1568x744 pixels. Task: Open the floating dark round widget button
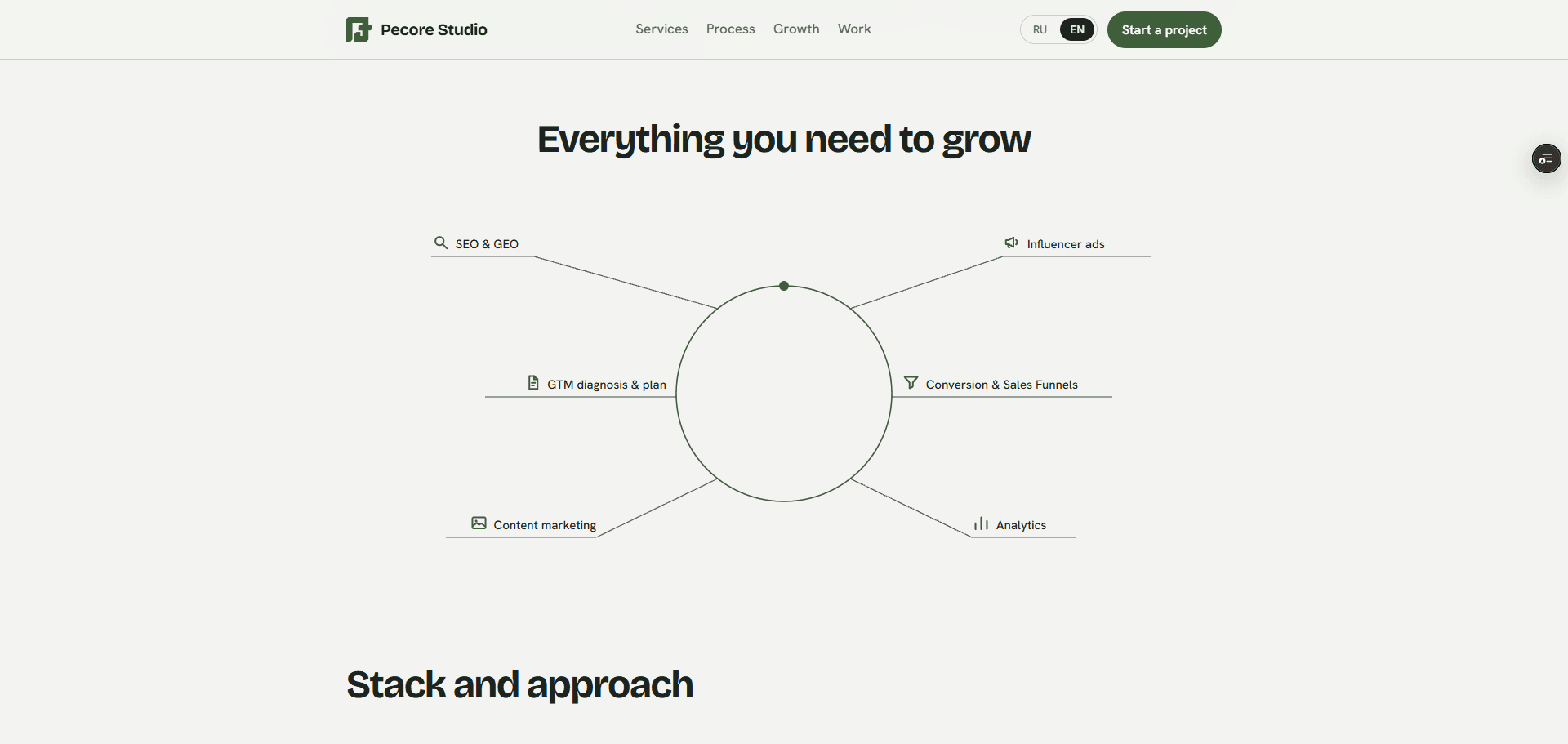(1546, 158)
